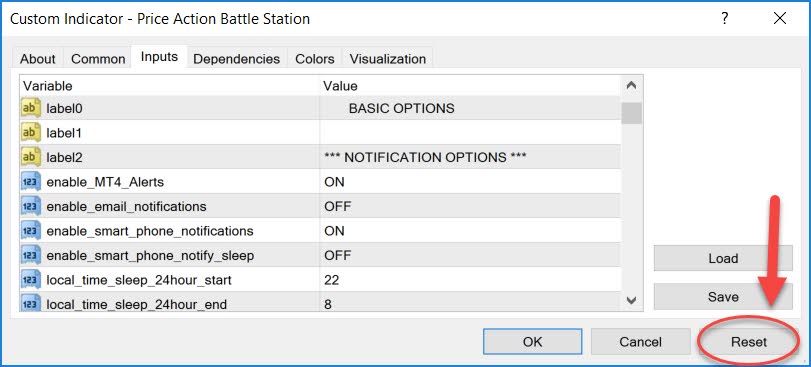Select the string icon beside label2
Screen dimensions: 811x367
[x=31, y=157]
